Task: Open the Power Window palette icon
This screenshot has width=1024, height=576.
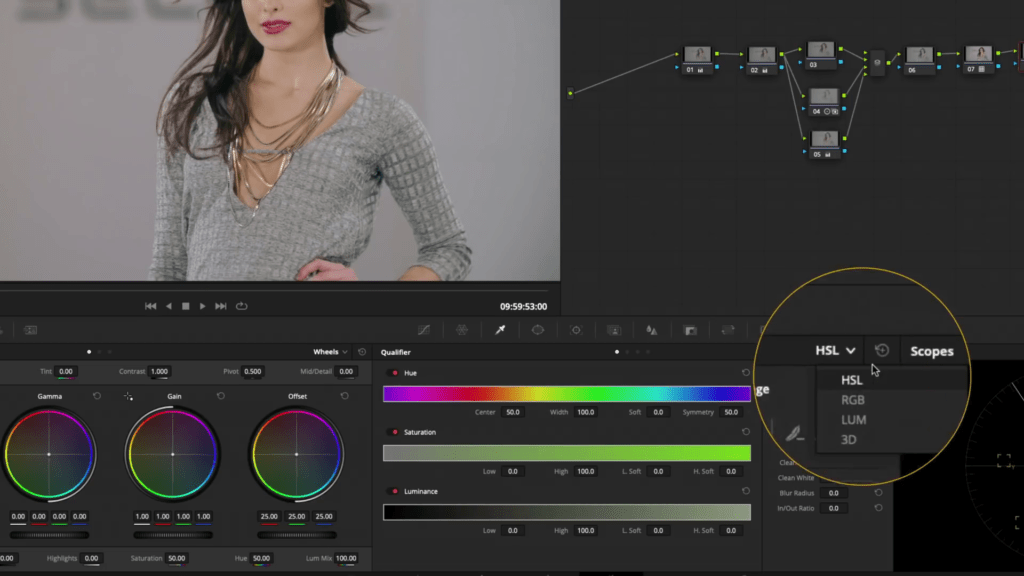Action: tap(538, 330)
